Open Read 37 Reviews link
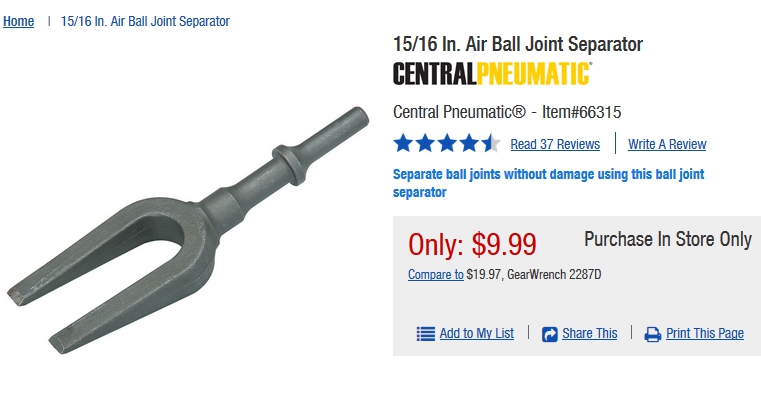The width and height of the screenshot is (761, 406). point(555,144)
